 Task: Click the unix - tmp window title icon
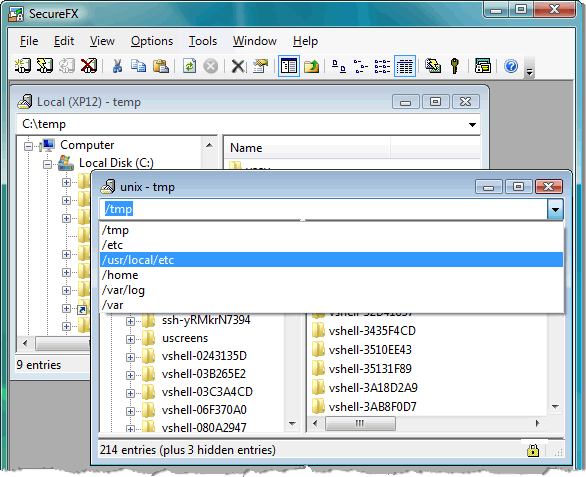pos(108,187)
